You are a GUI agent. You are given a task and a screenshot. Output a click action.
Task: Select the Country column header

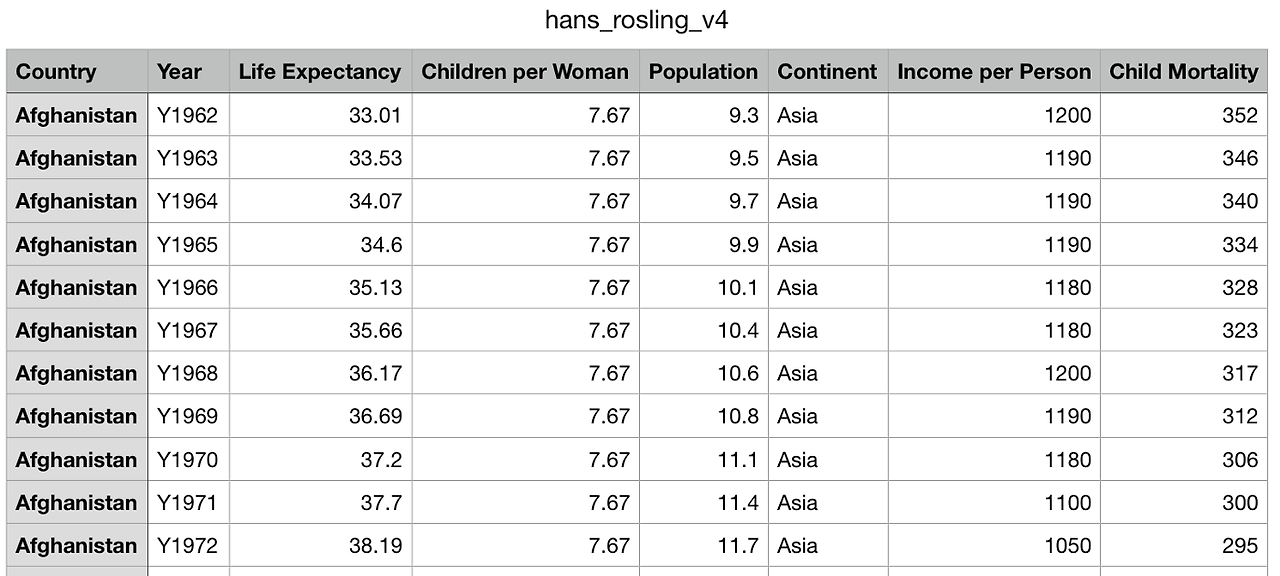[56, 72]
